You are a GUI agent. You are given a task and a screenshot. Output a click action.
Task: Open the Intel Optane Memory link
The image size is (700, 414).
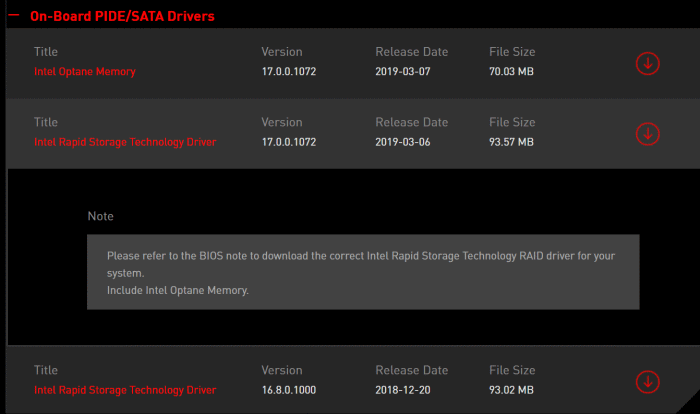pyautogui.click(x=85, y=71)
